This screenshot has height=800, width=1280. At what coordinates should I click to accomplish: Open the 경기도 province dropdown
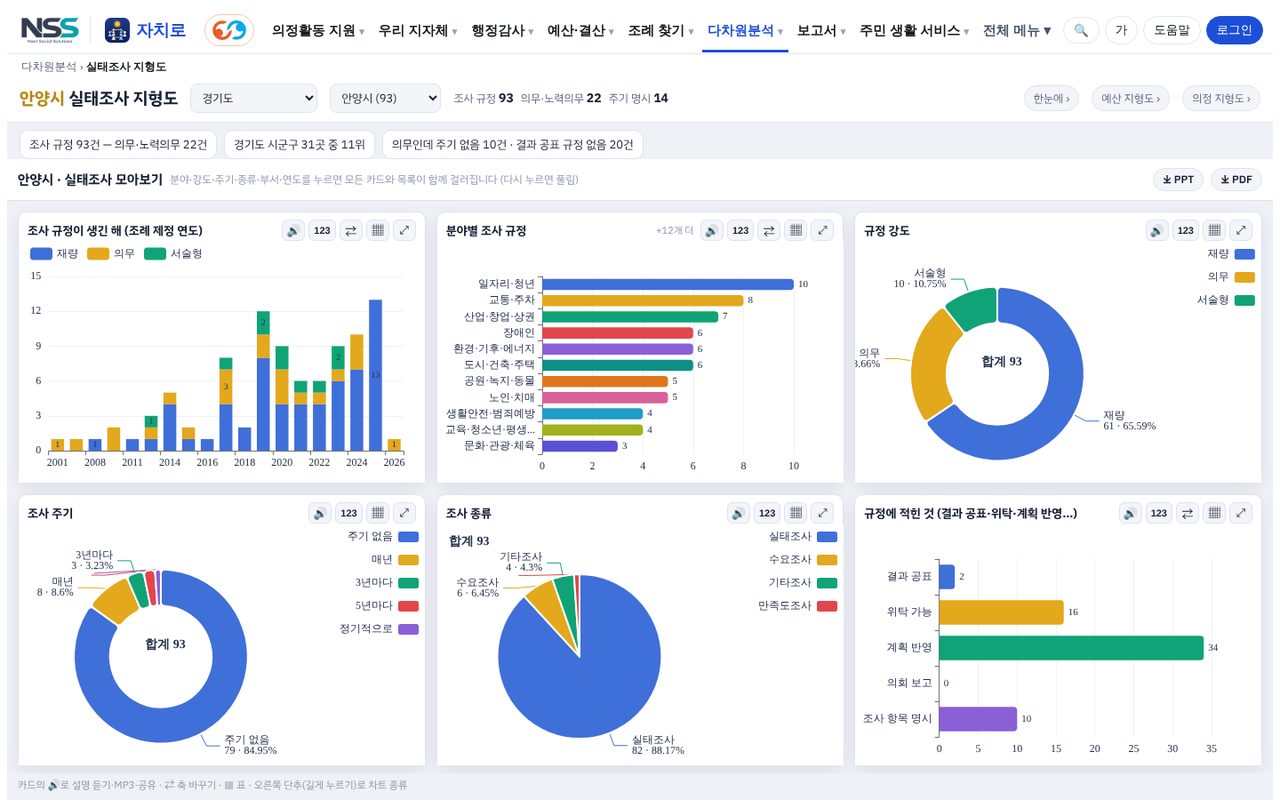(x=253, y=98)
